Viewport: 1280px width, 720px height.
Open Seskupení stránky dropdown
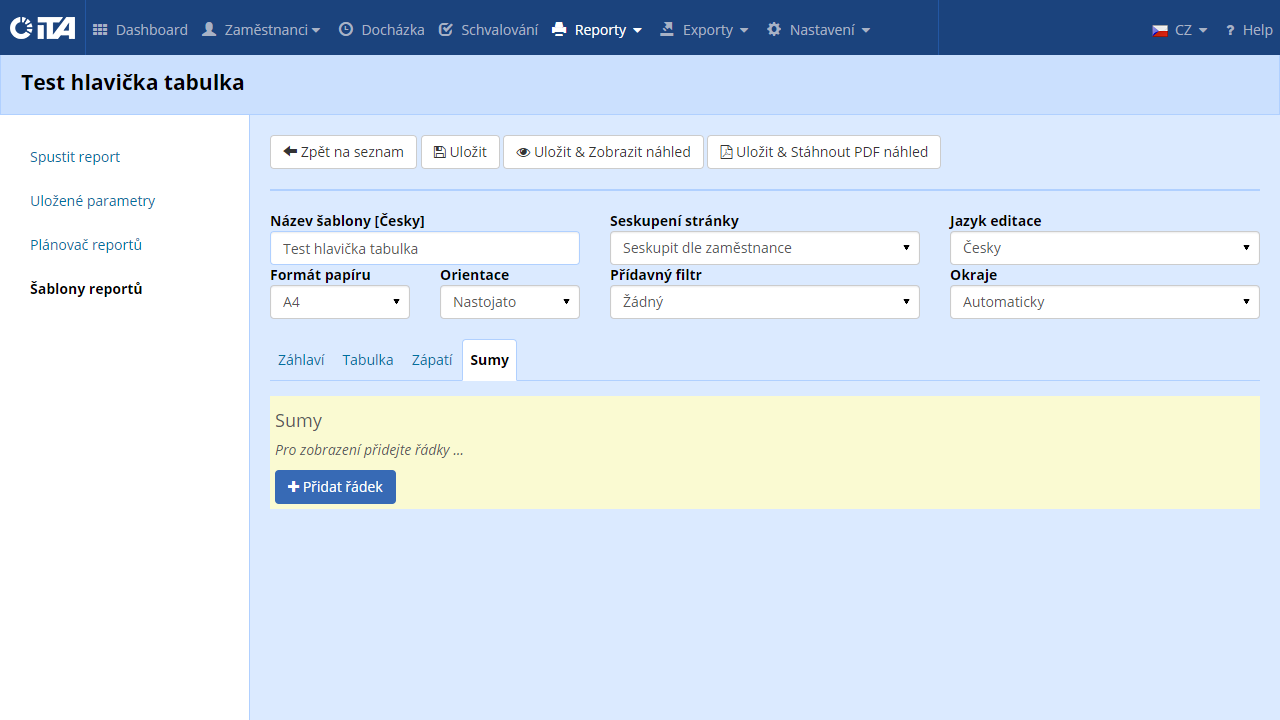764,248
